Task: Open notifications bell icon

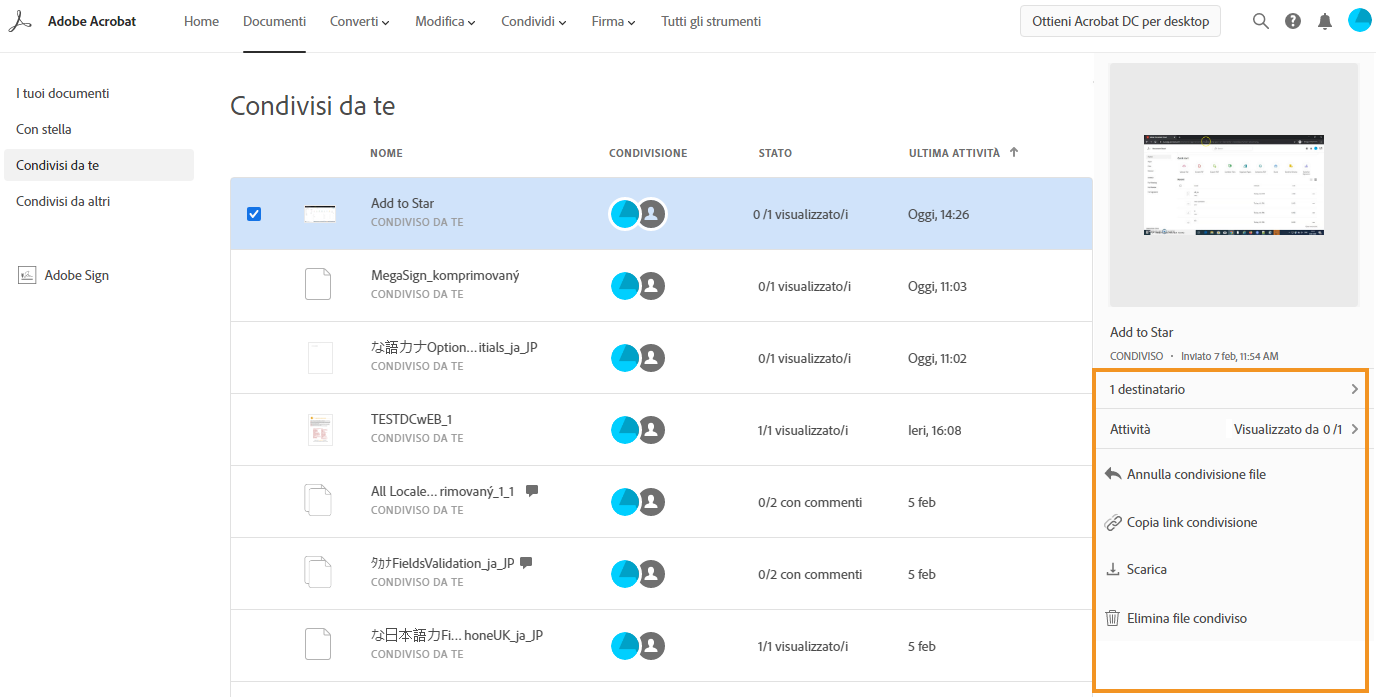Action: tap(1325, 21)
